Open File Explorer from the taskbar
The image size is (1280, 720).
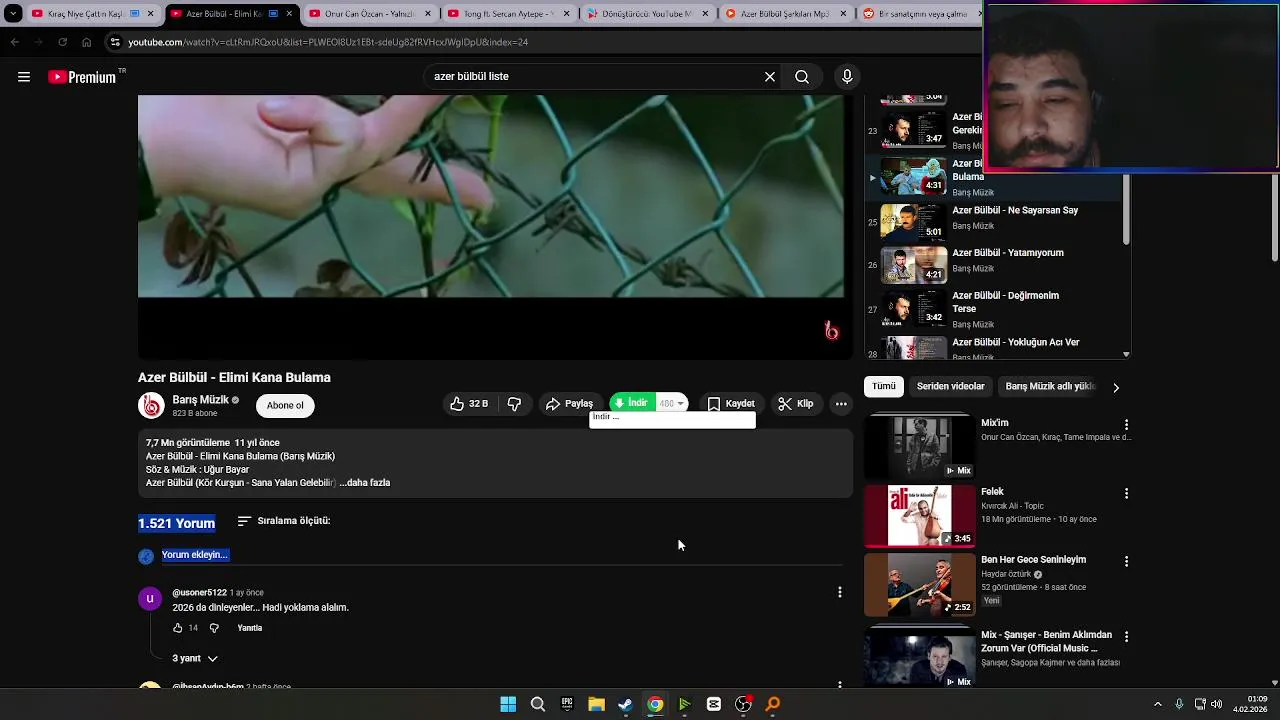(x=596, y=704)
